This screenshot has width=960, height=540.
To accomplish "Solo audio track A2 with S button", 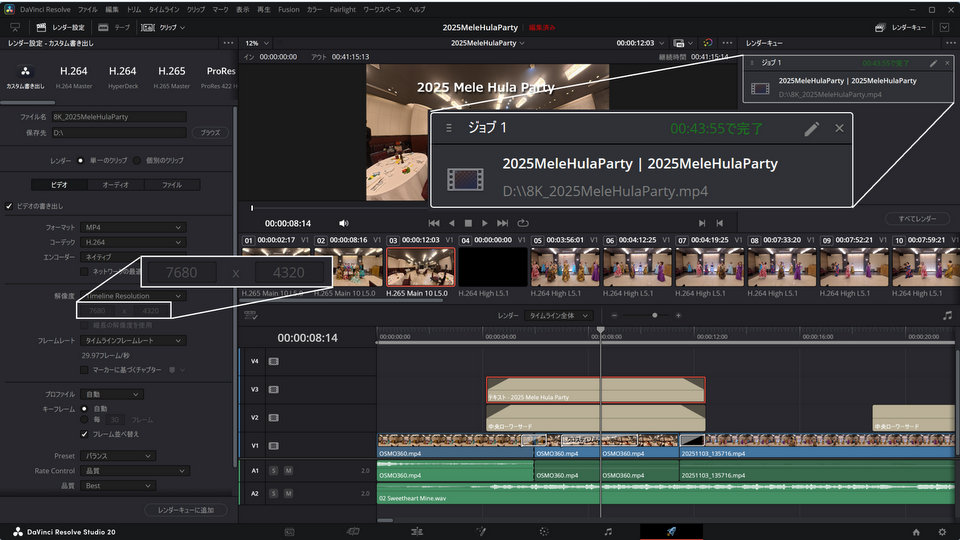I will click(273, 493).
